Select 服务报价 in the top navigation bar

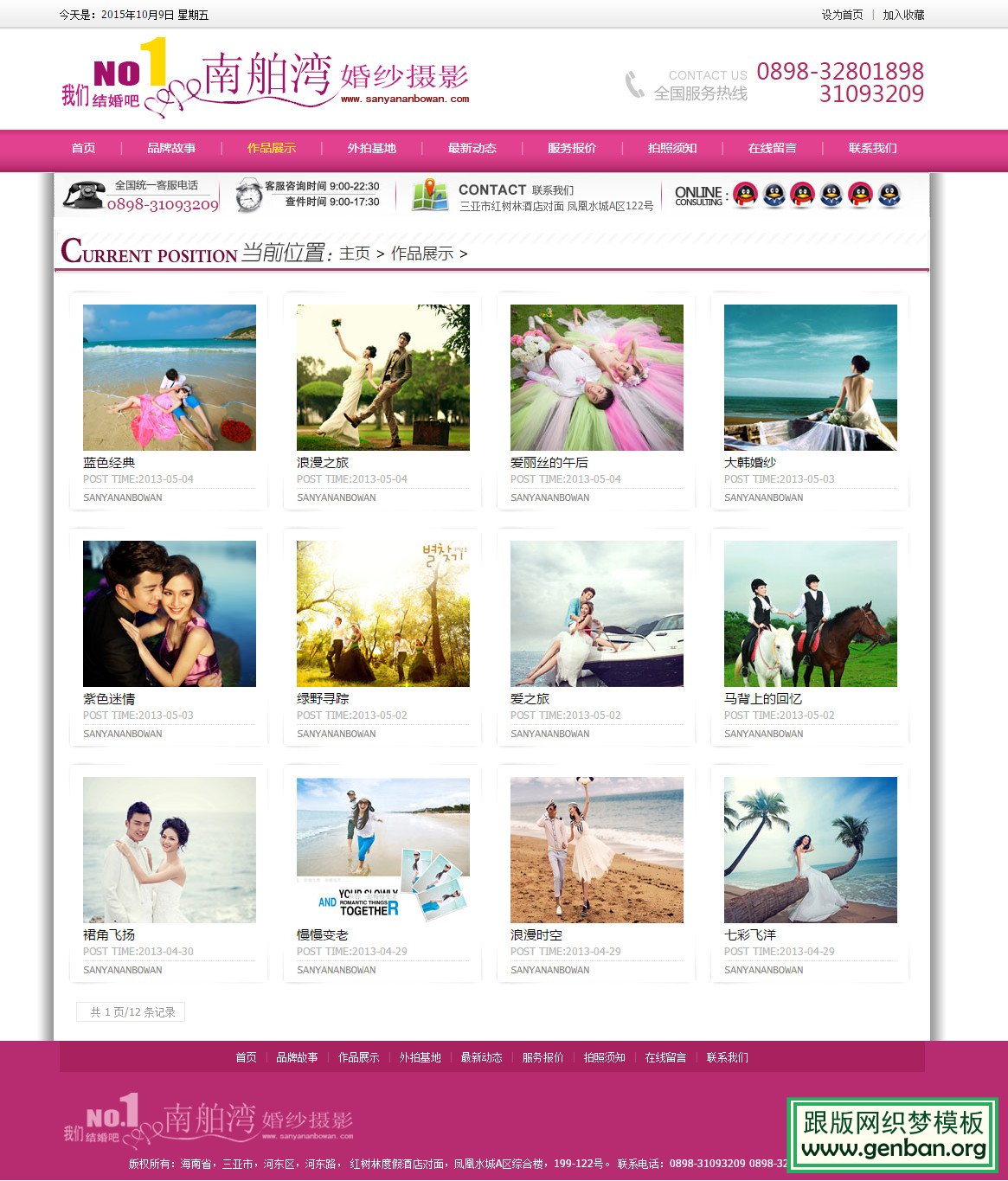pos(572,148)
